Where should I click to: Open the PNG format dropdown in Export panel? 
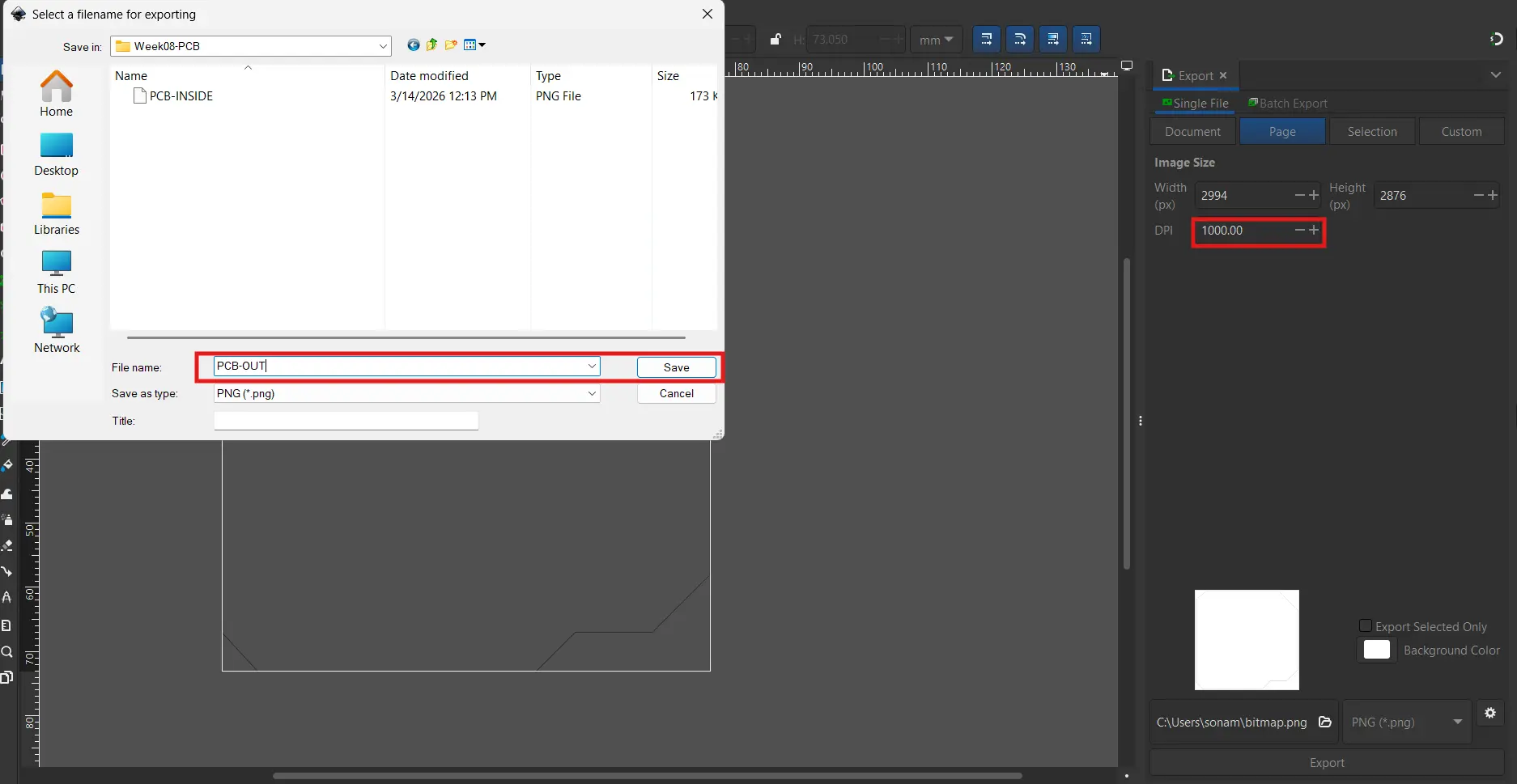point(1407,723)
